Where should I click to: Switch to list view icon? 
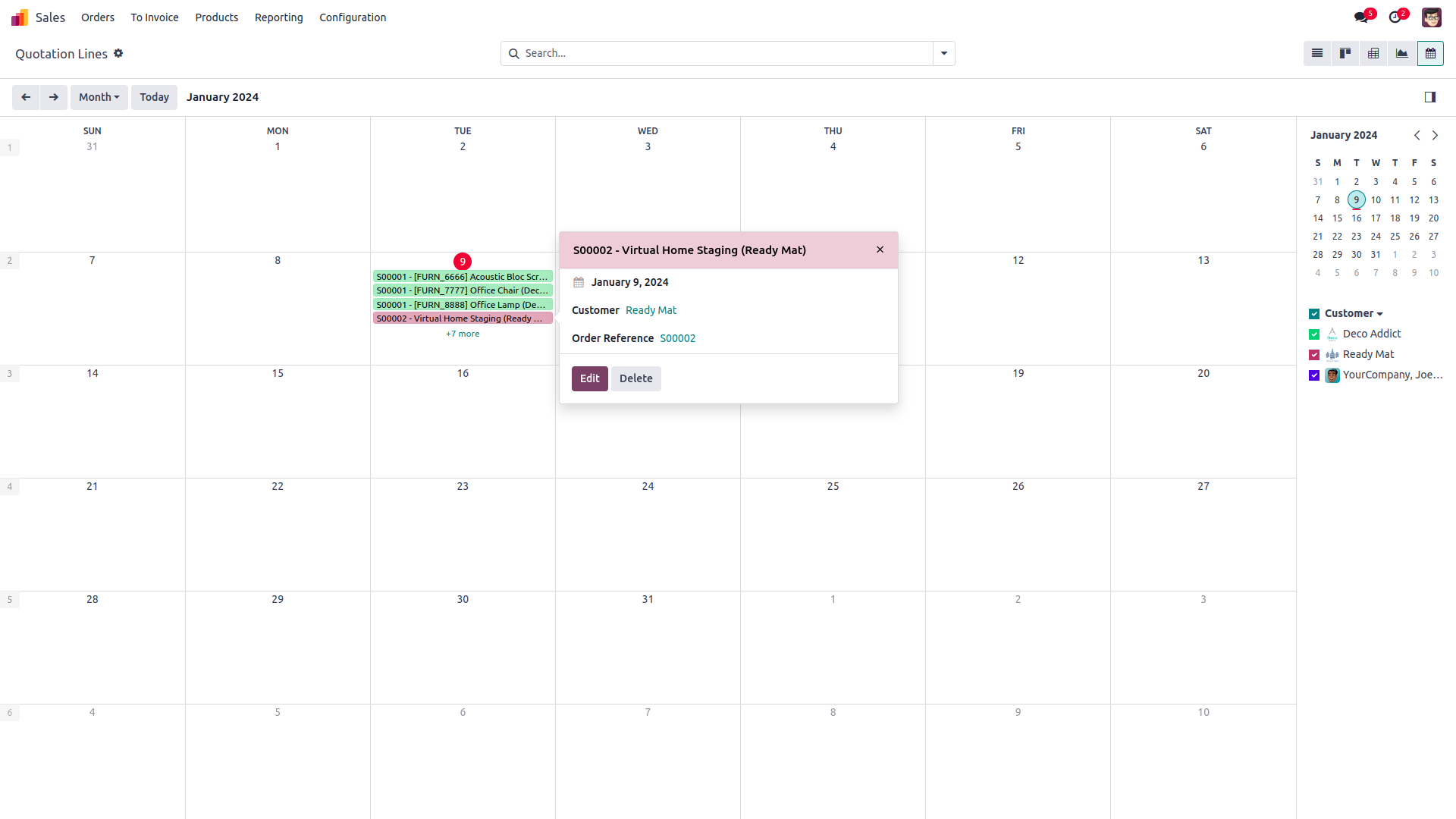[1317, 54]
